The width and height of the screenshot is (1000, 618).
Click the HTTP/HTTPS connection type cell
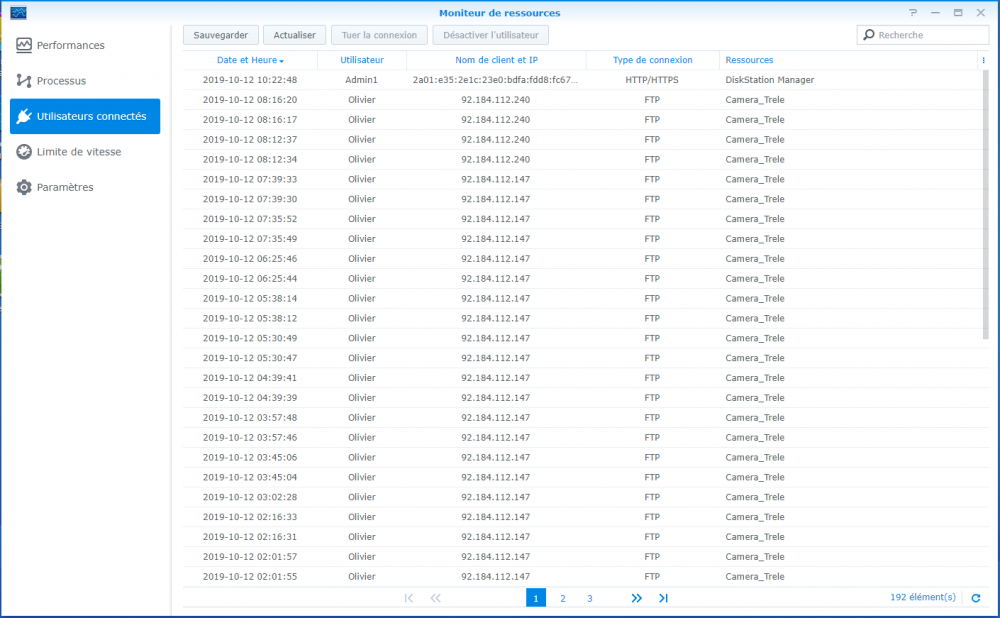pyautogui.click(x=652, y=80)
